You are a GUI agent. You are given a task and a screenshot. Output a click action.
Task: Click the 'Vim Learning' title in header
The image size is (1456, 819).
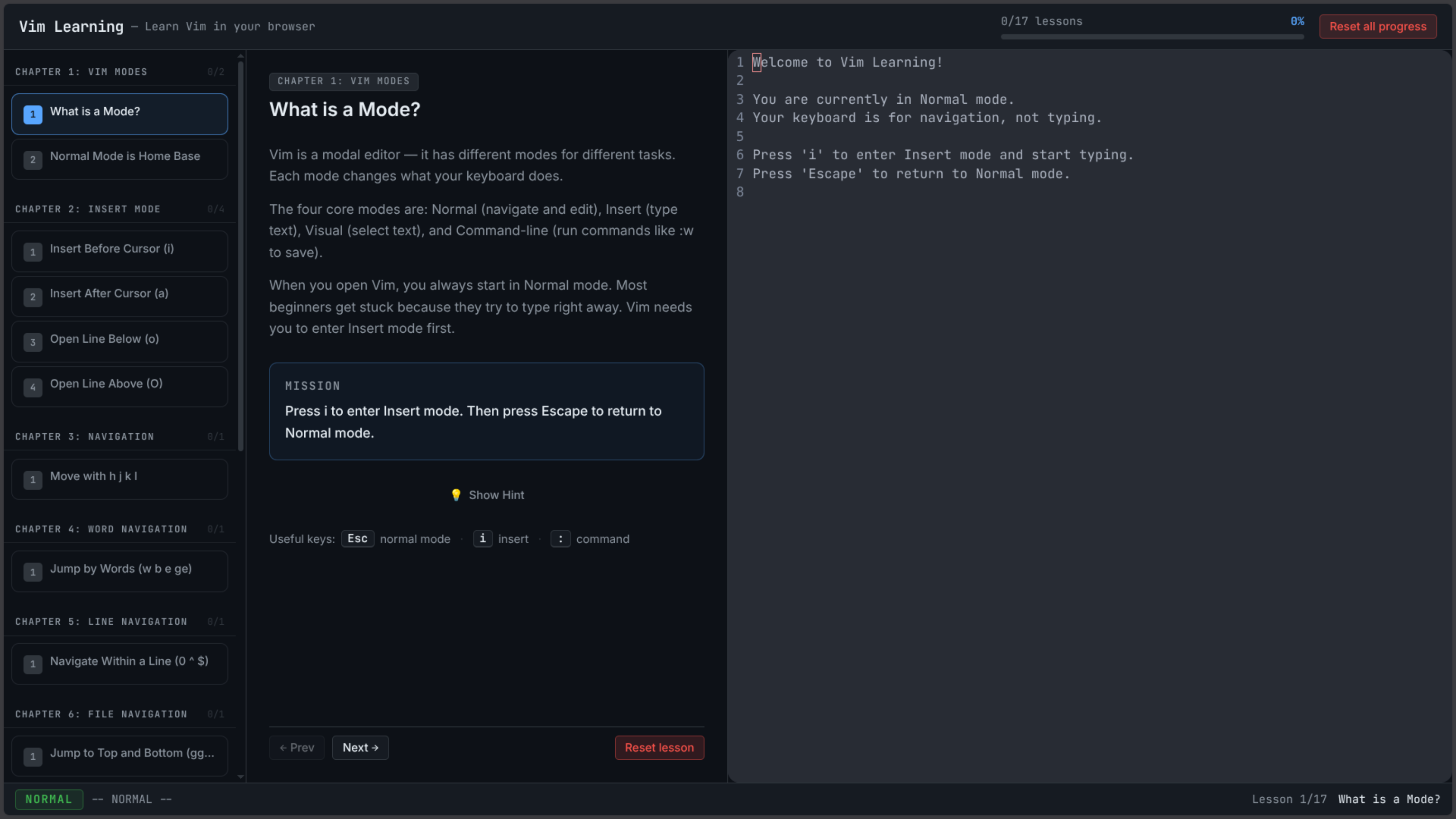tap(71, 27)
